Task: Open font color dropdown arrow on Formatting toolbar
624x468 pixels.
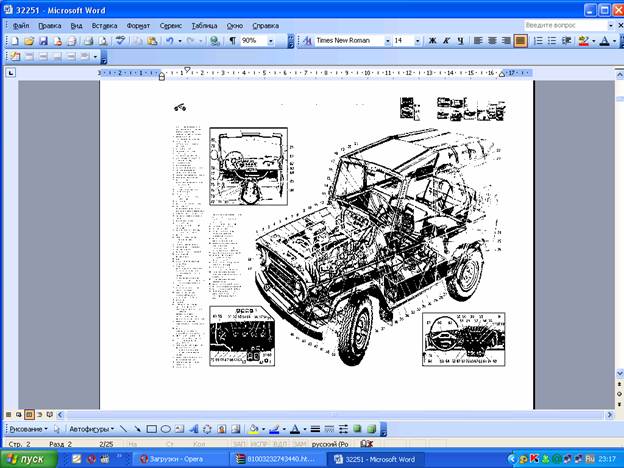Action: pos(614,41)
